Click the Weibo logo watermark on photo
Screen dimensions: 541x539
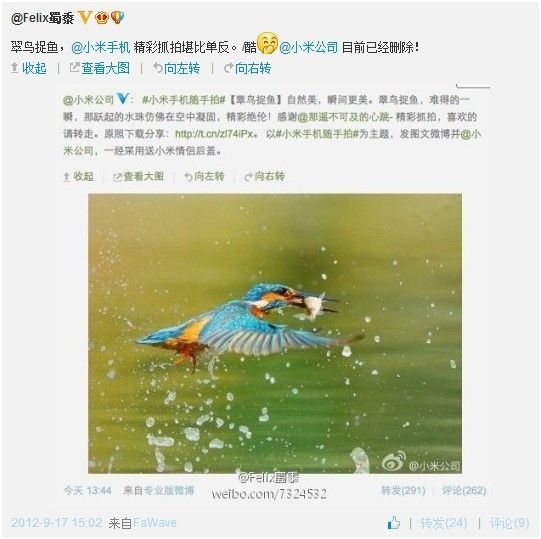(393, 461)
